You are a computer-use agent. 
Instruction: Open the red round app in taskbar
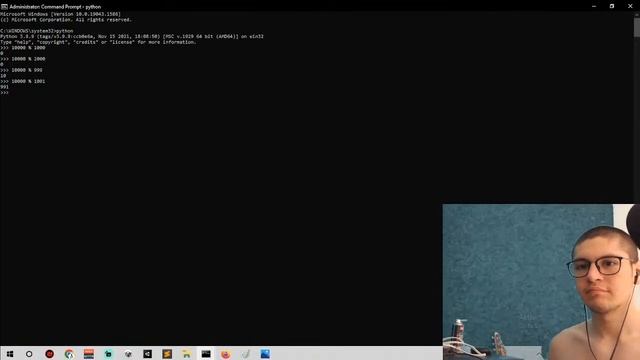(49, 354)
